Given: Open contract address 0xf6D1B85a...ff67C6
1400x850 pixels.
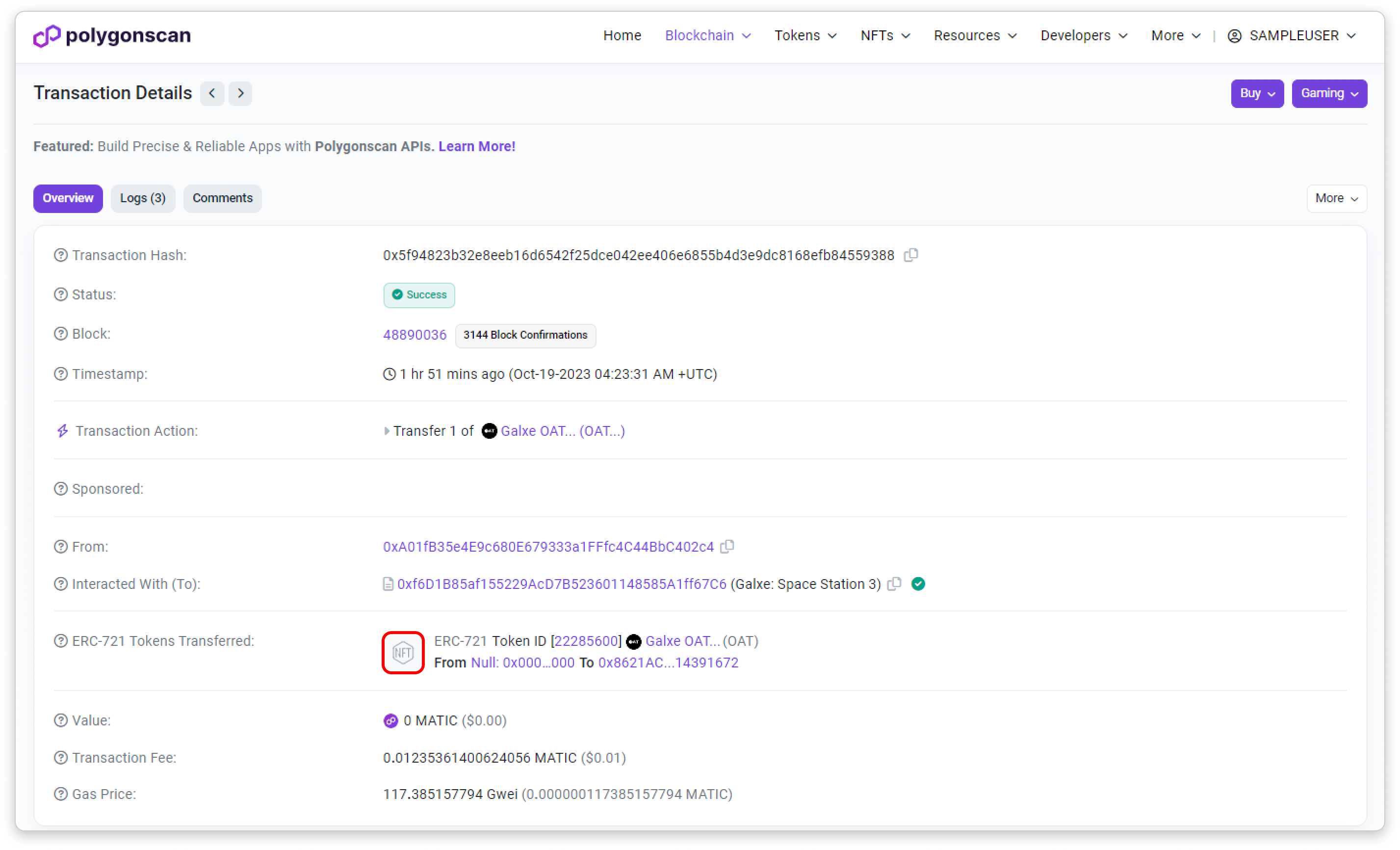Looking at the screenshot, I should click(x=562, y=584).
